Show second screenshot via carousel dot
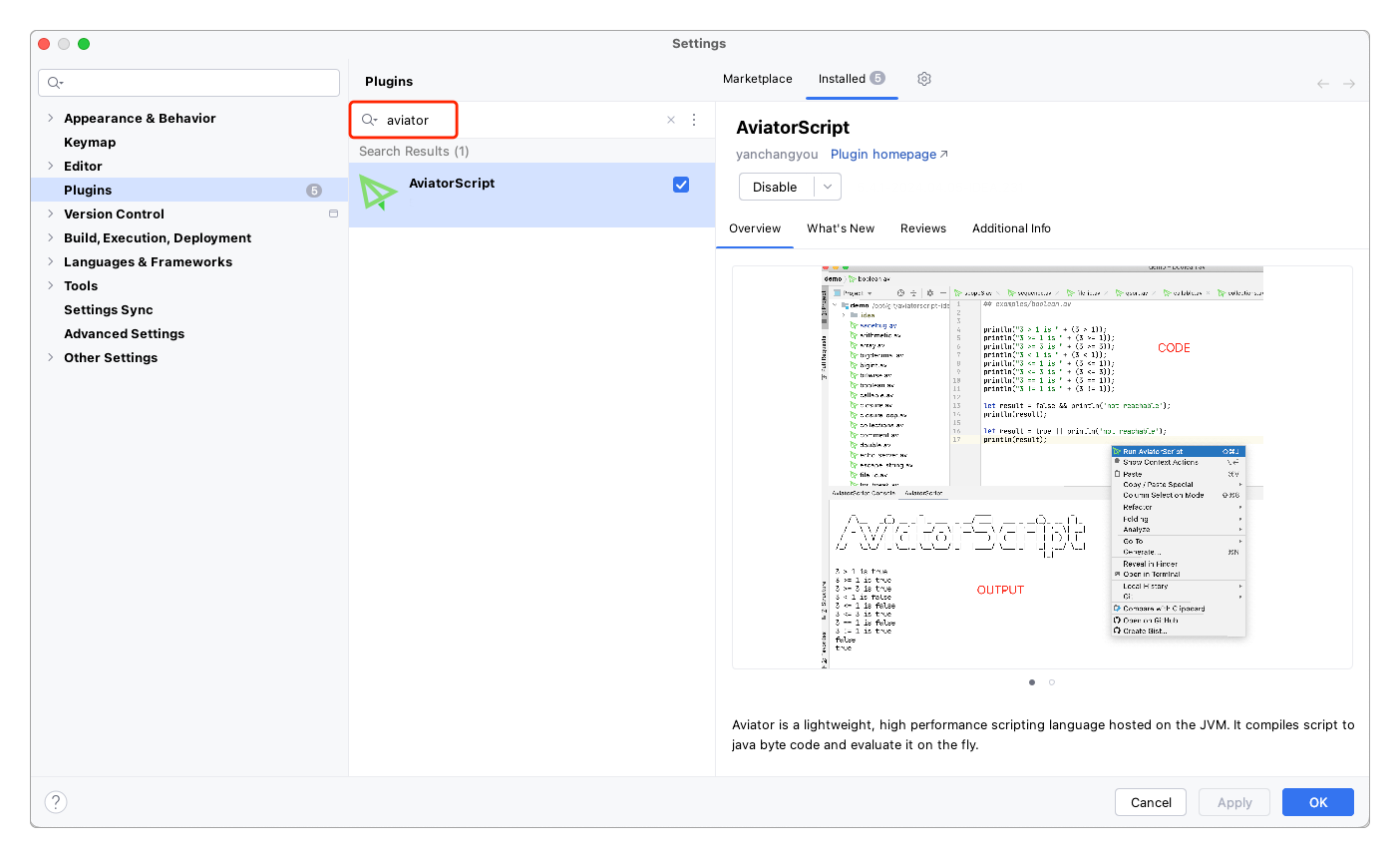 coord(1052,682)
